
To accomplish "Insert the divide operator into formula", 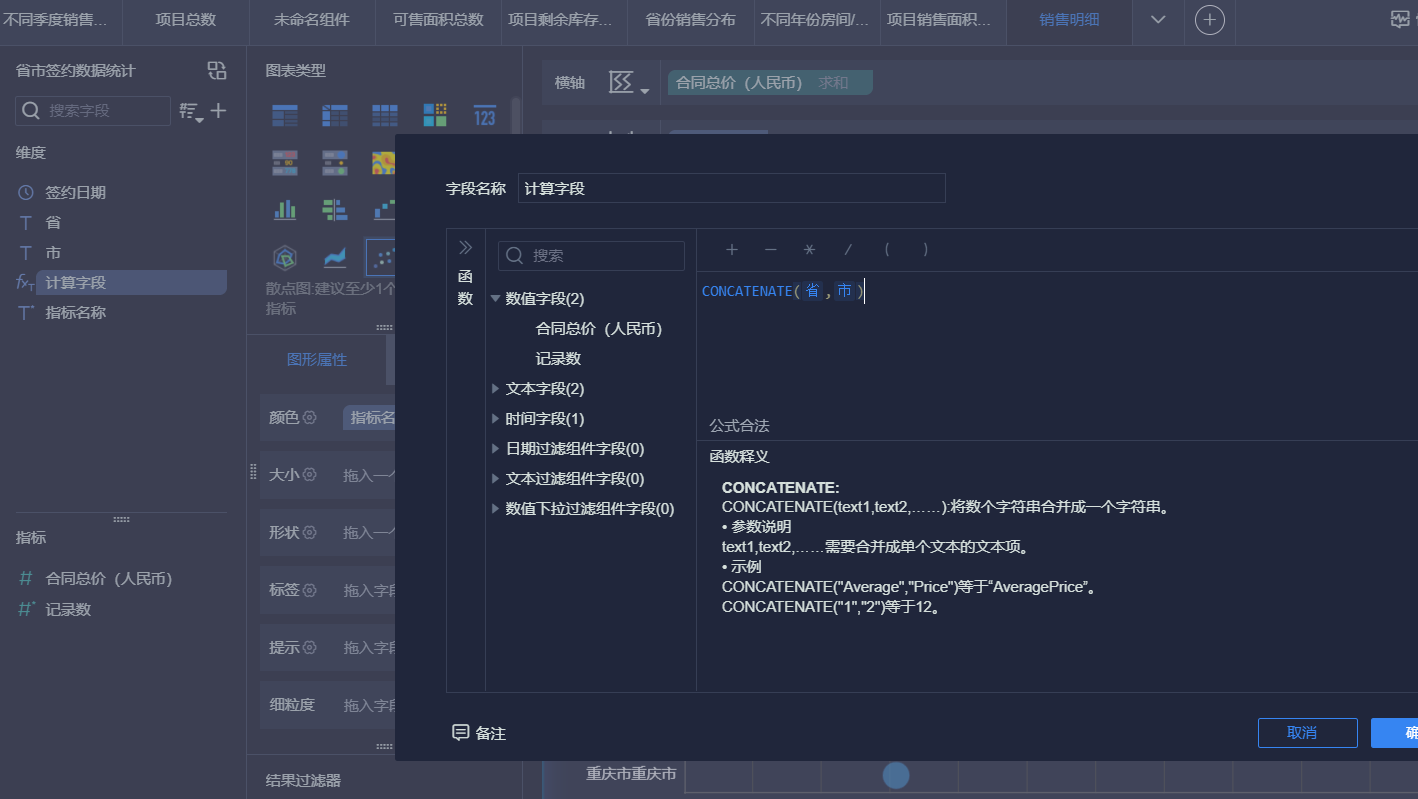I will pyautogui.click(x=848, y=250).
